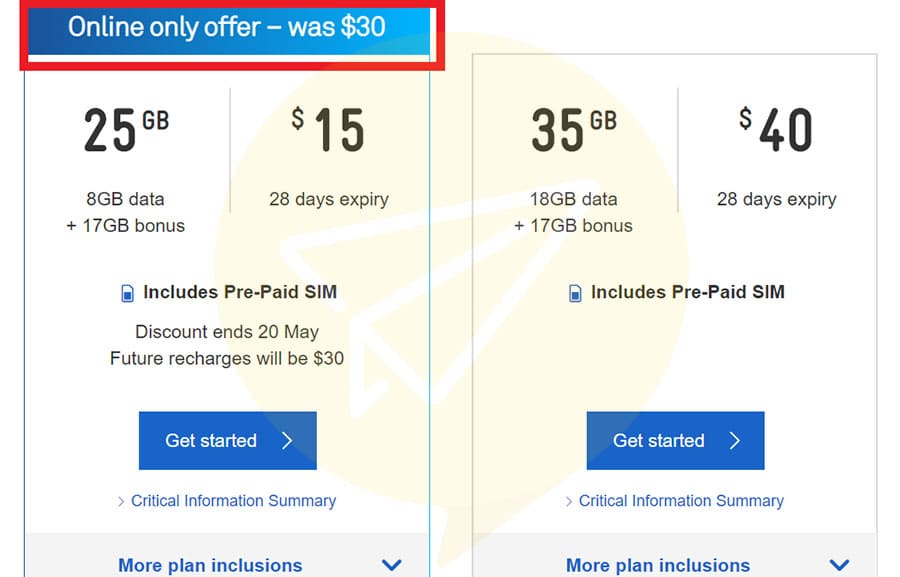This screenshot has width=900, height=577.
Task: Click the chevron arrow under the $40 plan
Action: 839,565
